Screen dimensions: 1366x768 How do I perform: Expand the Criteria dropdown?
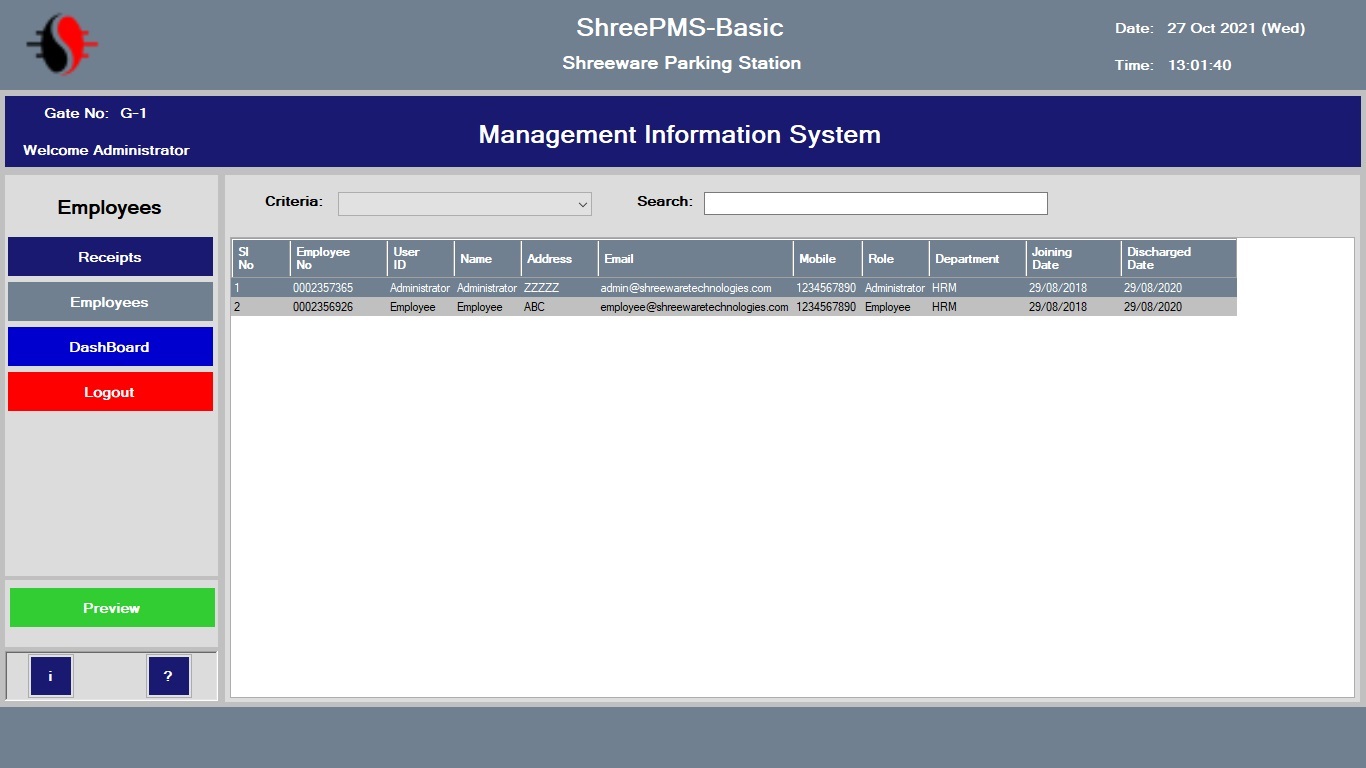[465, 204]
